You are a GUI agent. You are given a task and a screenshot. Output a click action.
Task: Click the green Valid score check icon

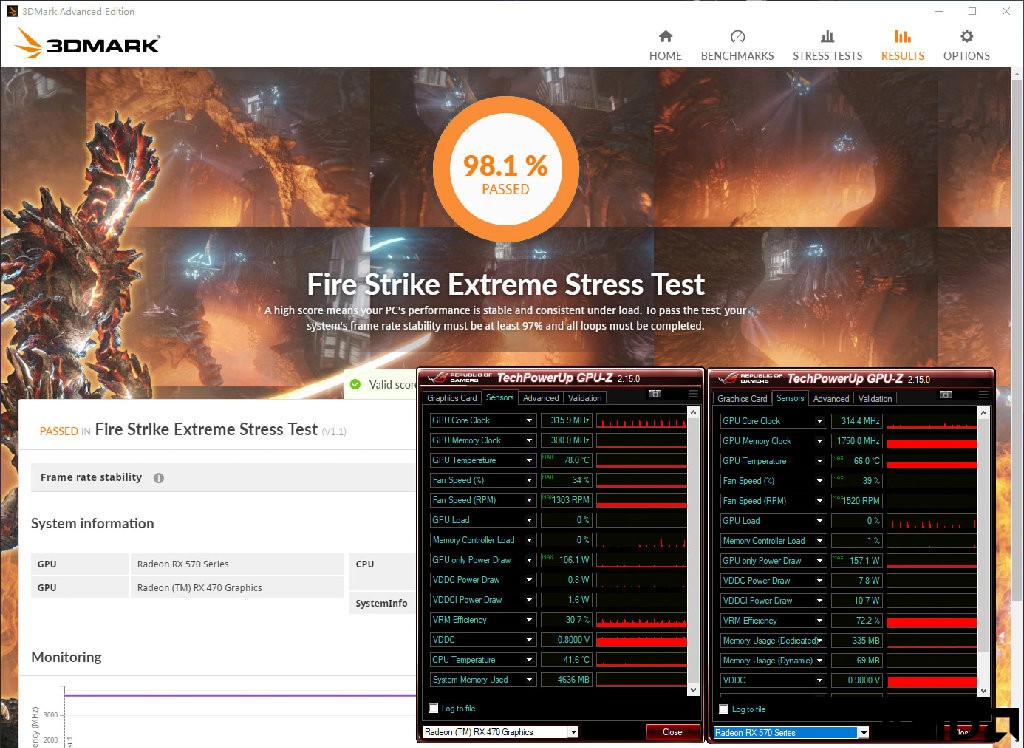pos(355,384)
